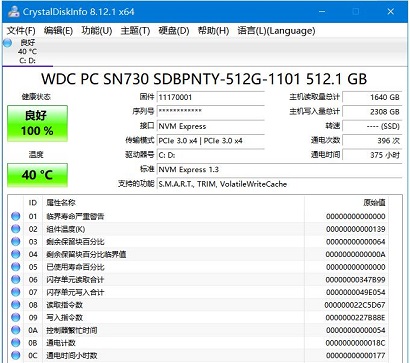This screenshot has height=363, width=410.
Task: Click the status orb for attribute 0A
Action: 16,330
